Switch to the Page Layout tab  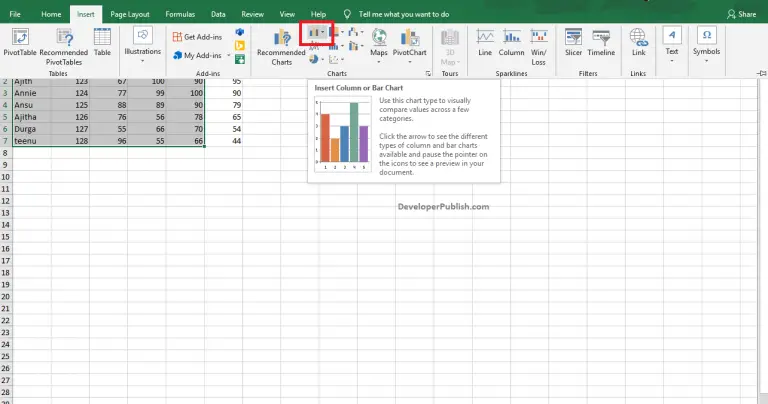coord(130,14)
